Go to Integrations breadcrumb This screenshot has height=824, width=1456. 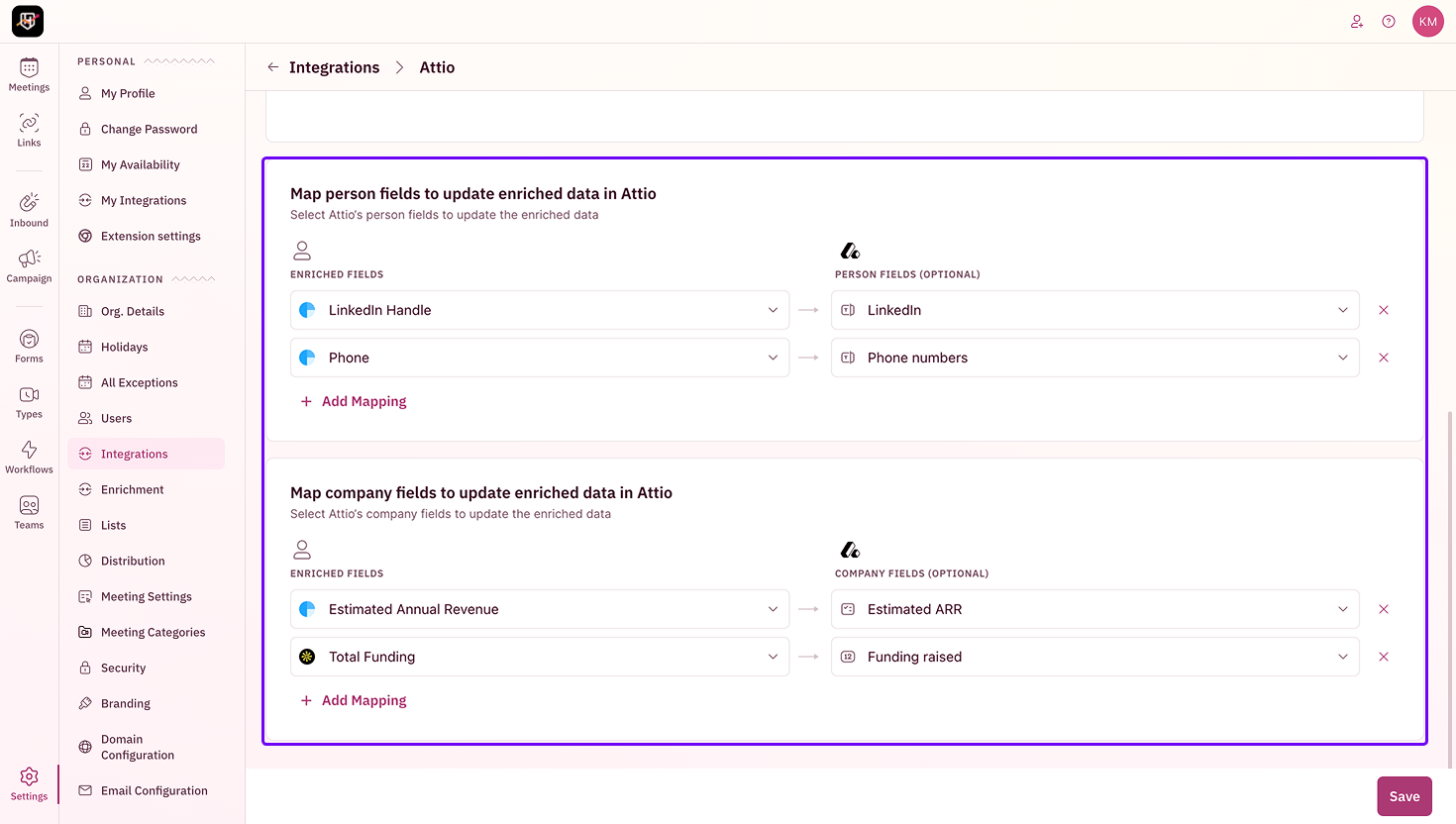pos(334,67)
